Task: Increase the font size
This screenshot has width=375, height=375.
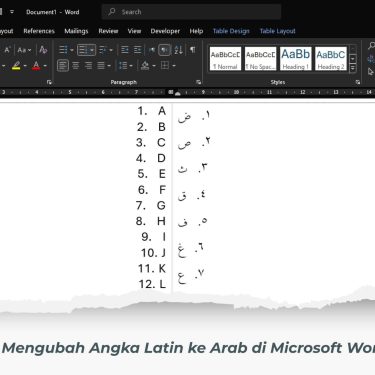Action: click(7, 50)
